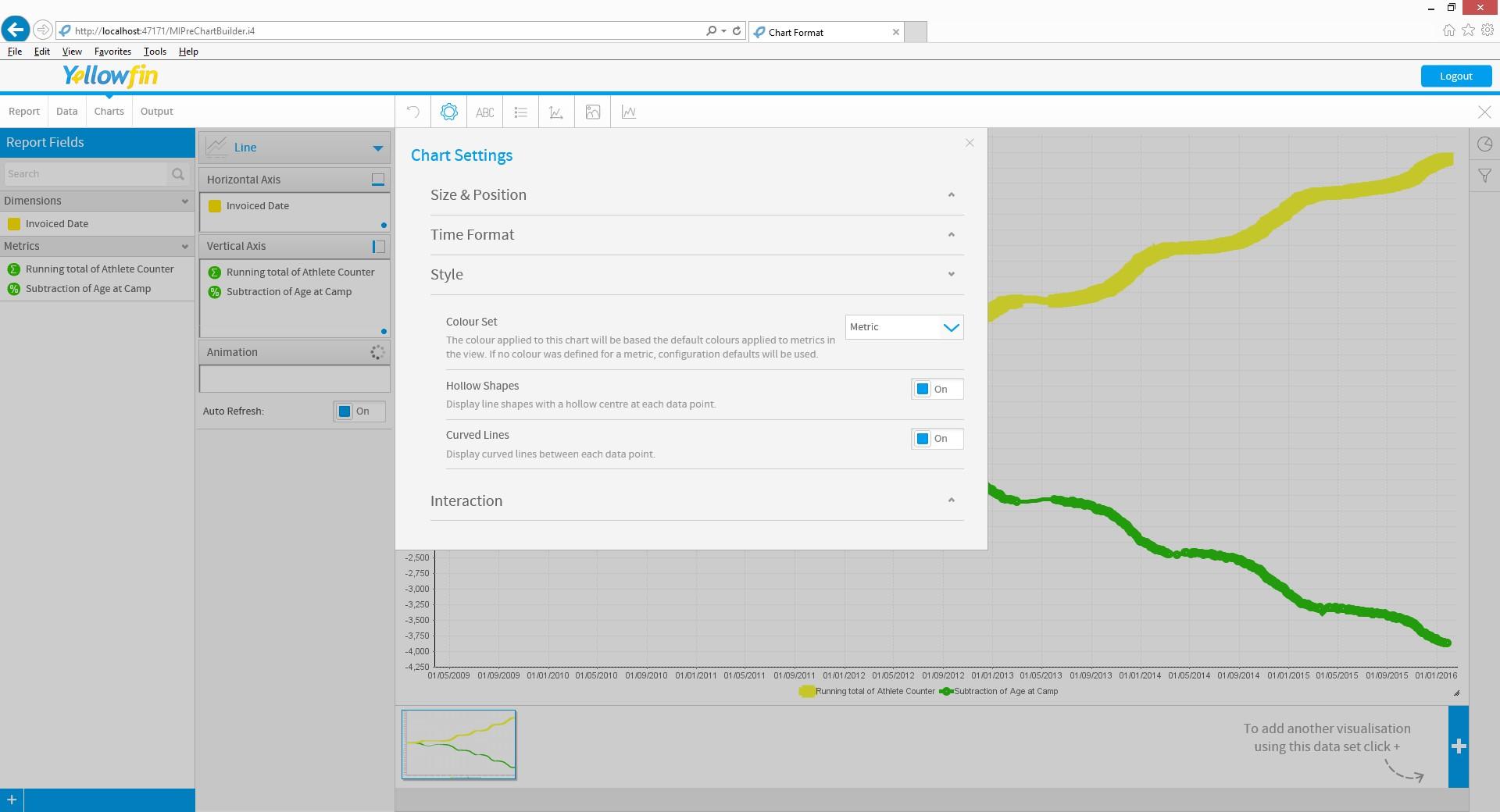The image size is (1500, 812).
Task: Click the undo arrow in chart toolbar
Action: tap(412, 112)
